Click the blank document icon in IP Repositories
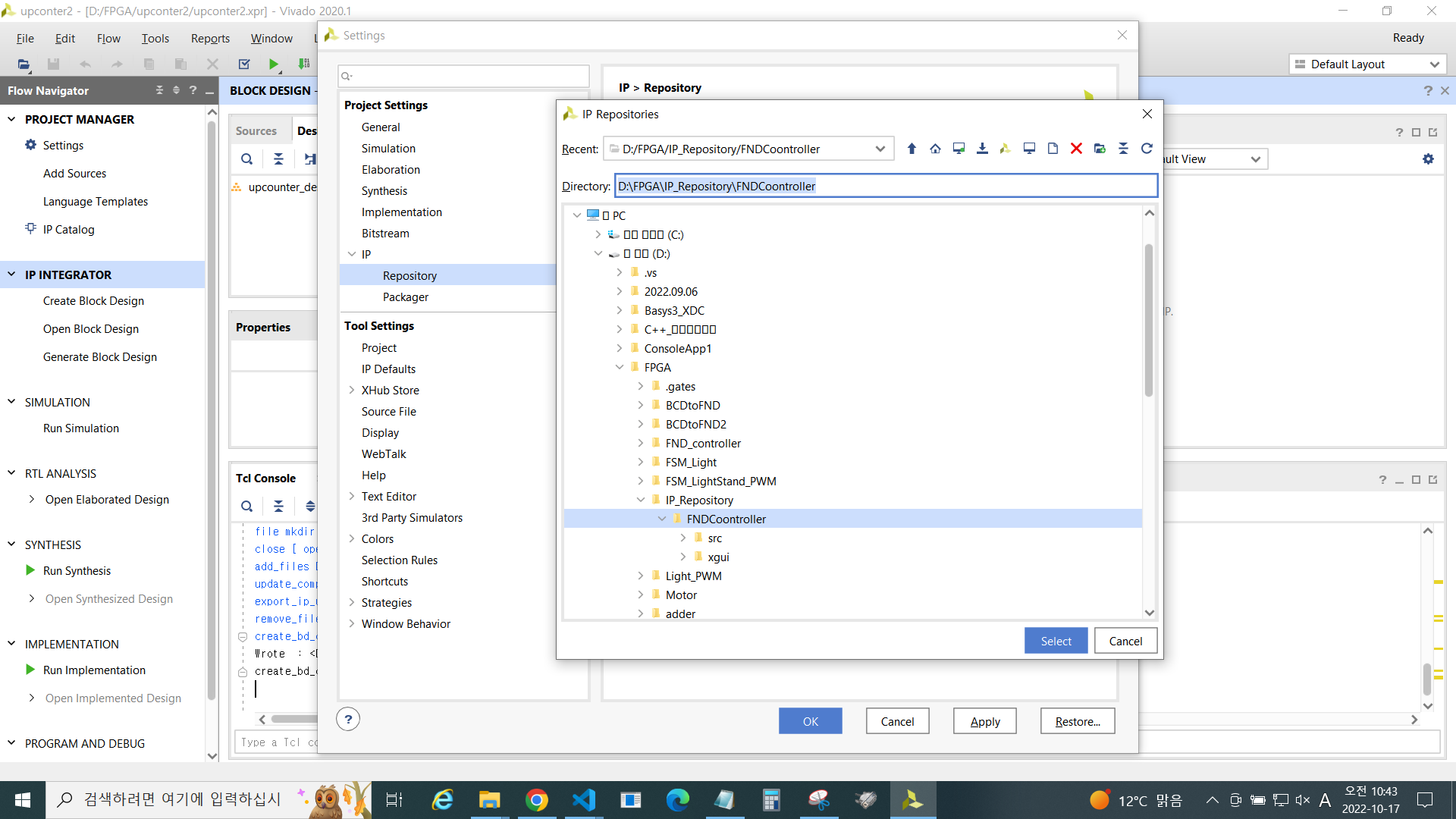 coord(1053,149)
